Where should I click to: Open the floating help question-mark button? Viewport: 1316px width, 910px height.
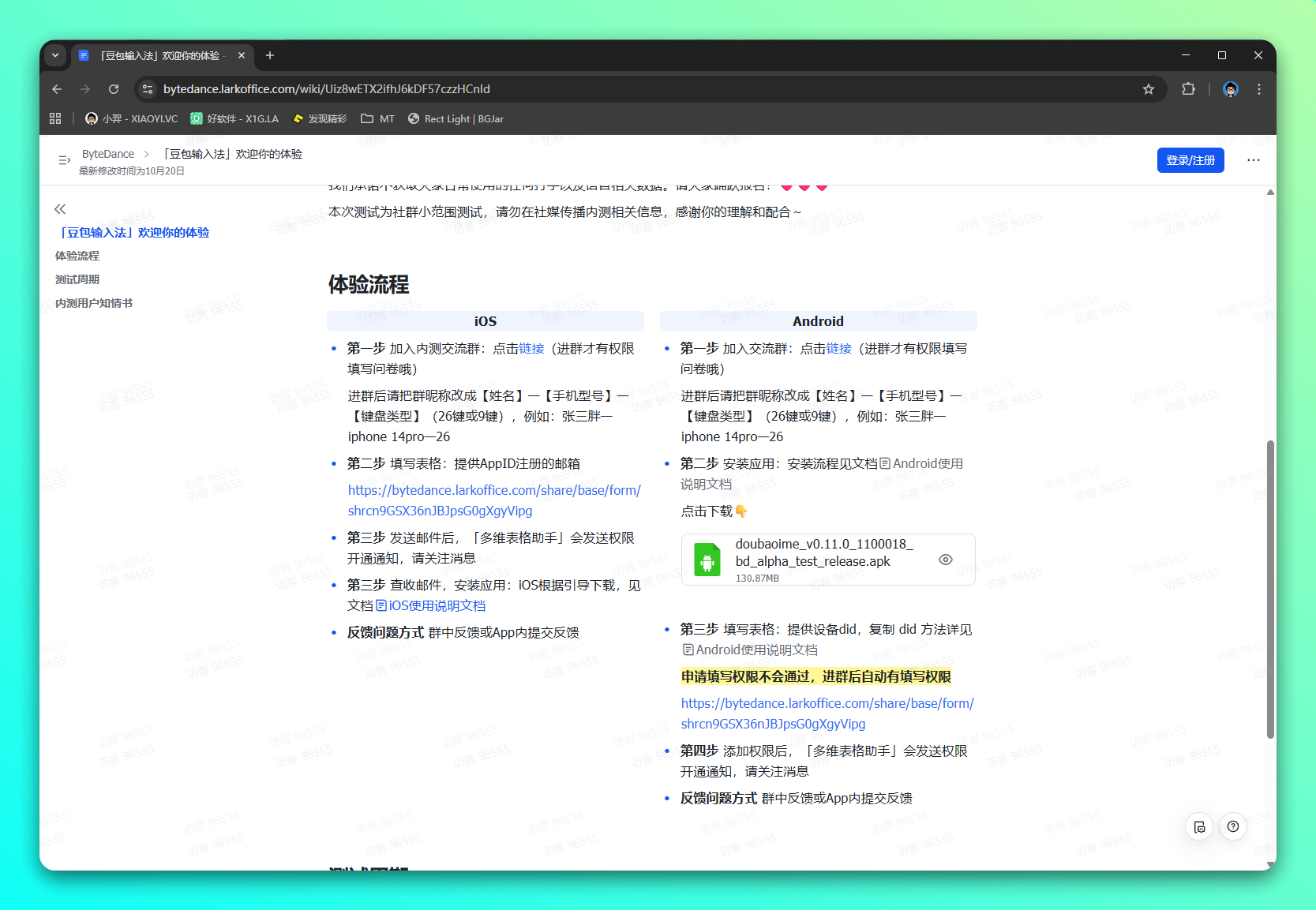point(1233,827)
